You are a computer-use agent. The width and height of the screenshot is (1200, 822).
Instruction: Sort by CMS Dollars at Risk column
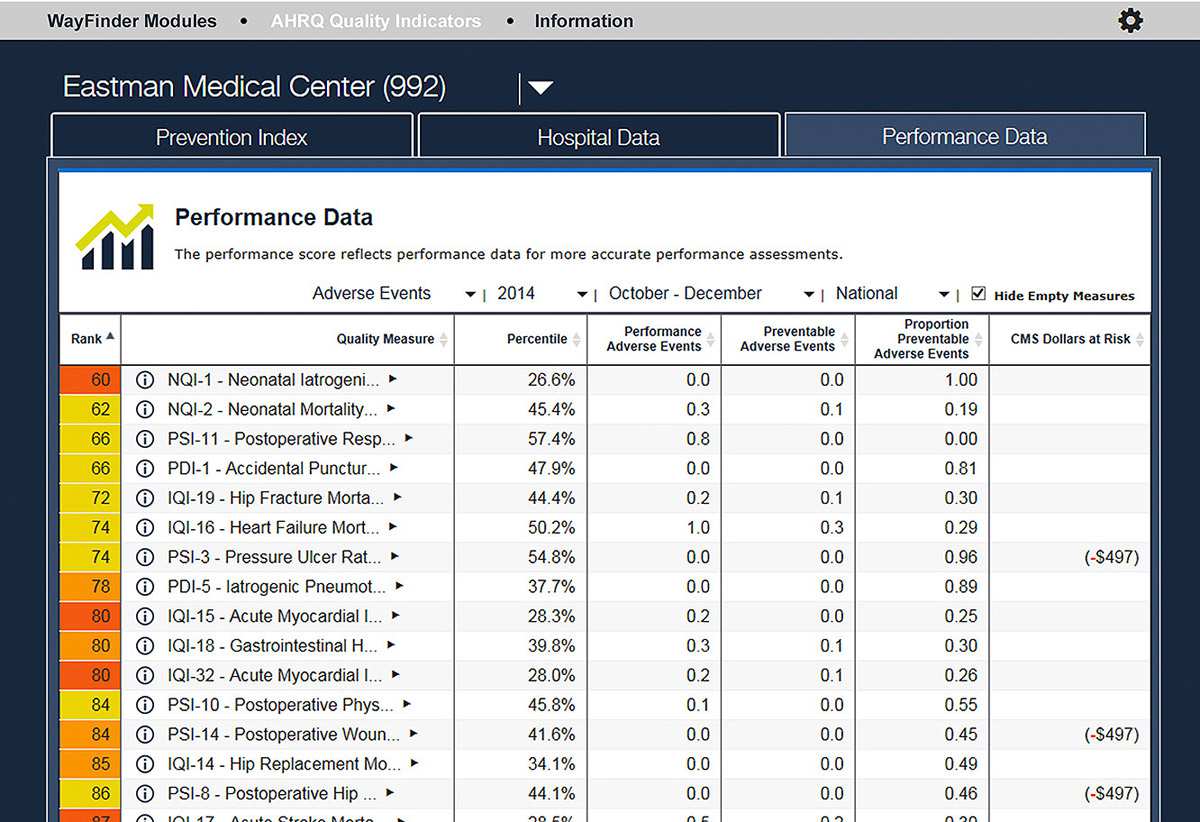(x=1140, y=340)
